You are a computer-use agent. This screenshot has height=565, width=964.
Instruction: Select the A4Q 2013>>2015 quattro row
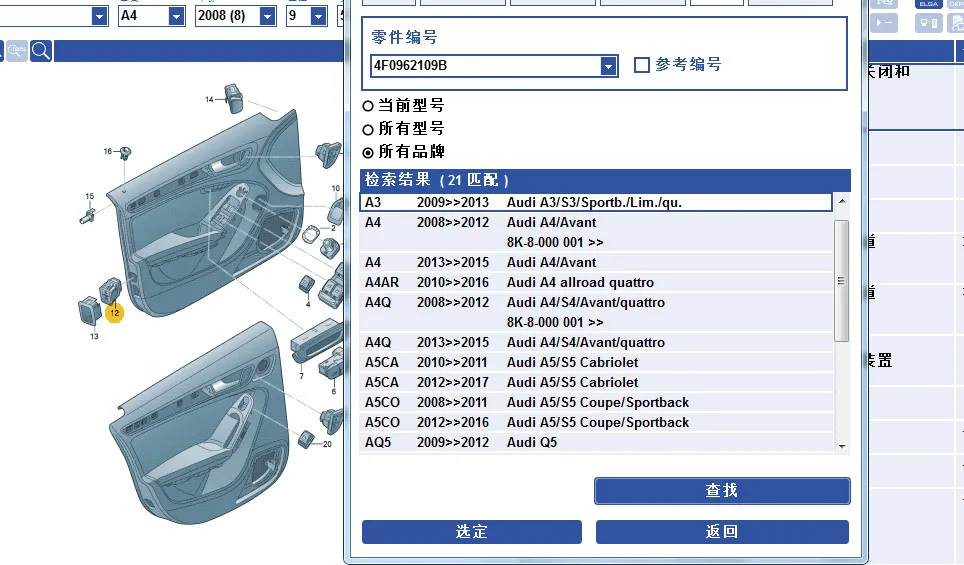(x=596, y=342)
